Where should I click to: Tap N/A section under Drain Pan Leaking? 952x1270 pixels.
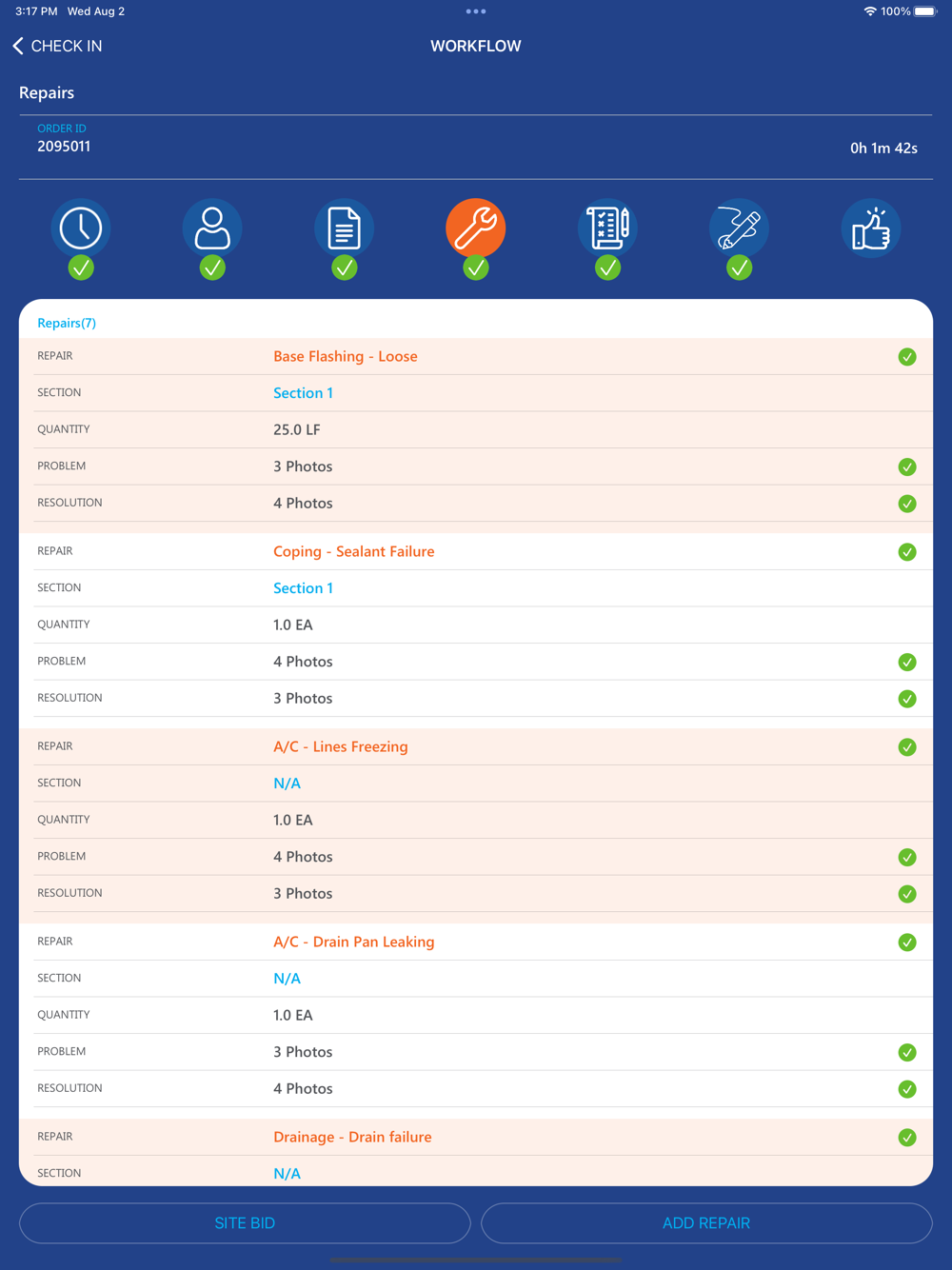click(x=287, y=979)
